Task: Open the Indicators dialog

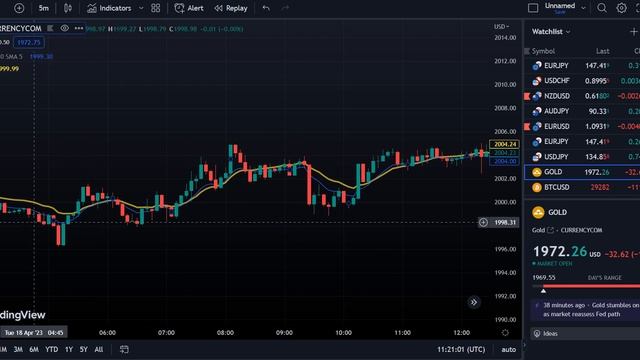Action: click(x=109, y=8)
